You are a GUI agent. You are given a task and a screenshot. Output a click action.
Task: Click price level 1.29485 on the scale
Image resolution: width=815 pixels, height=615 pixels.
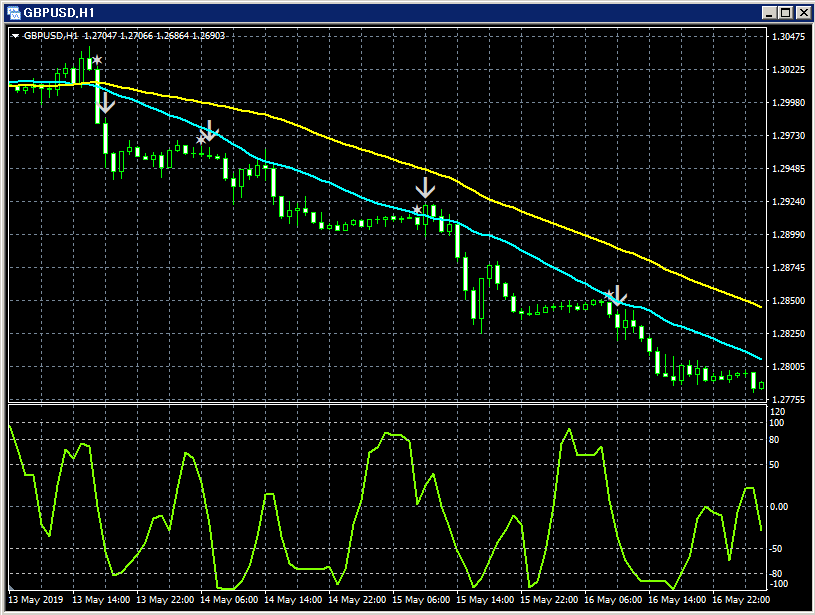[788, 169]
